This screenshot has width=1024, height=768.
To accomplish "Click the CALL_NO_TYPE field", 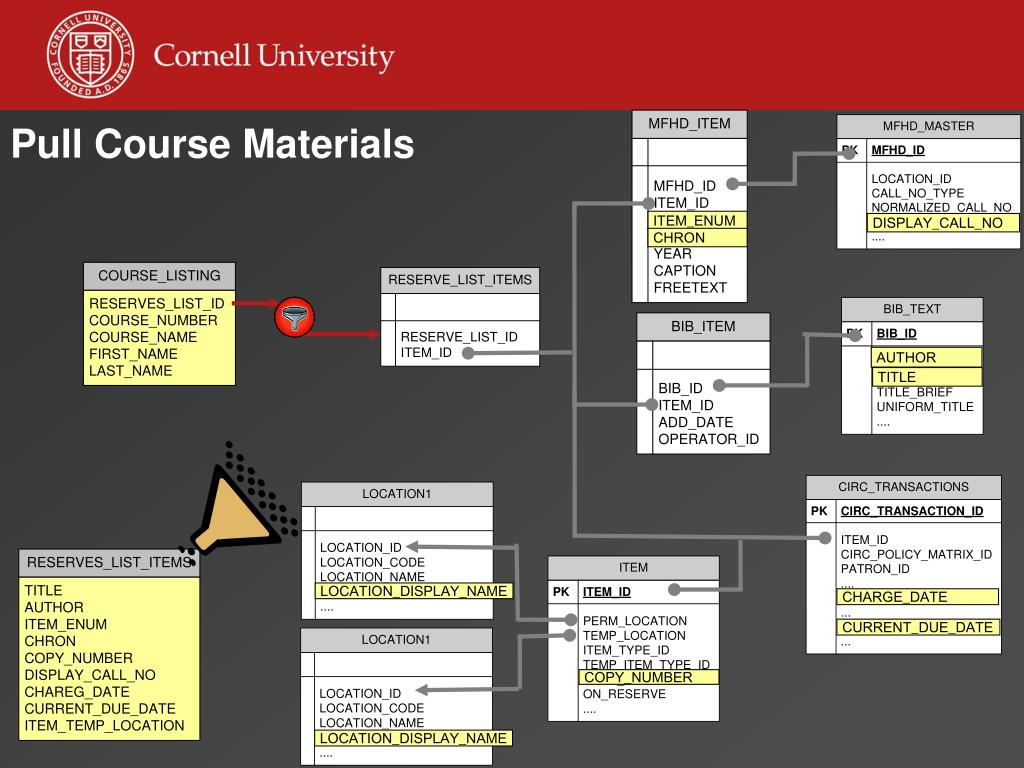I will click(918, 193).
